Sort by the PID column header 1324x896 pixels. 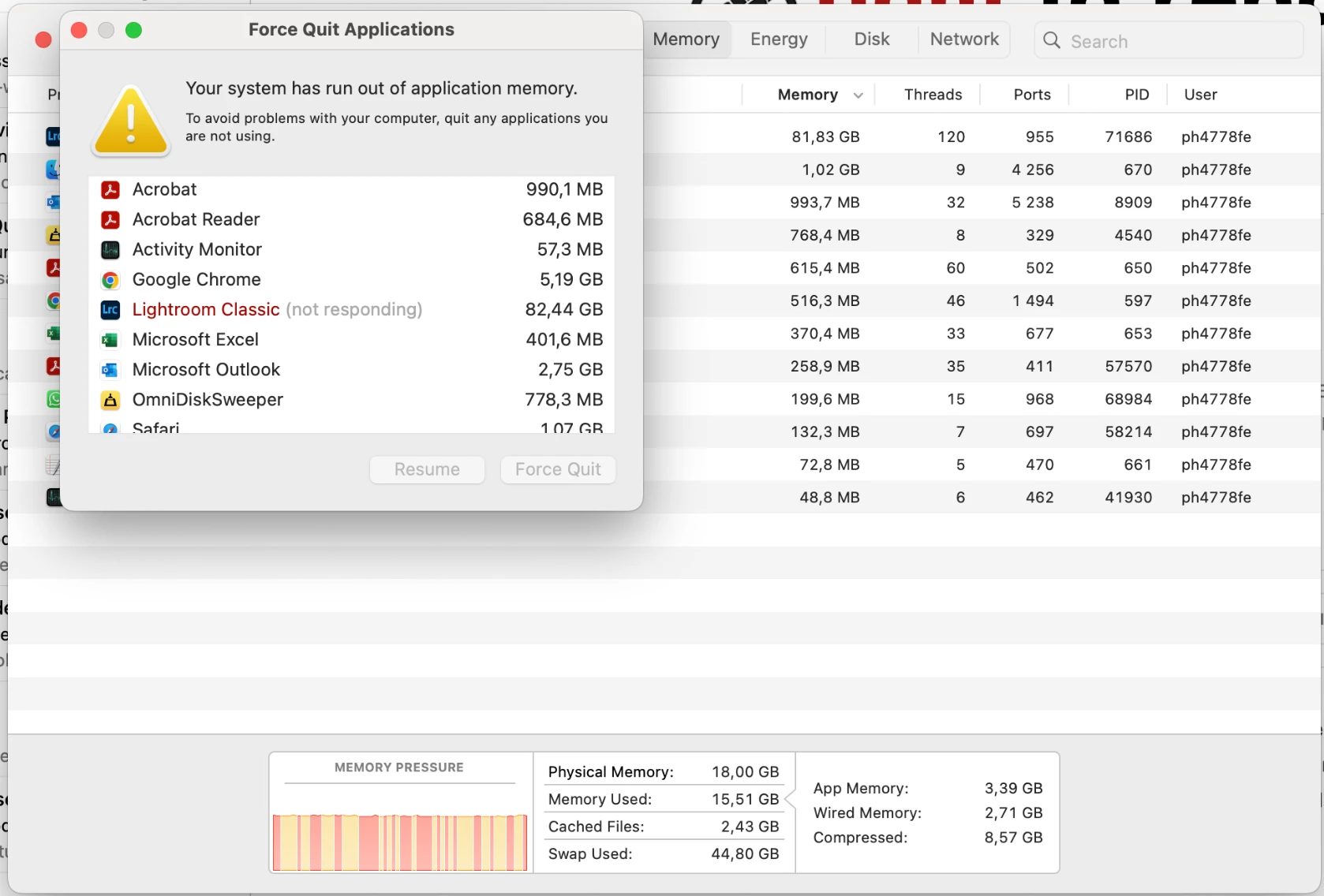(x=1137, y=95)
